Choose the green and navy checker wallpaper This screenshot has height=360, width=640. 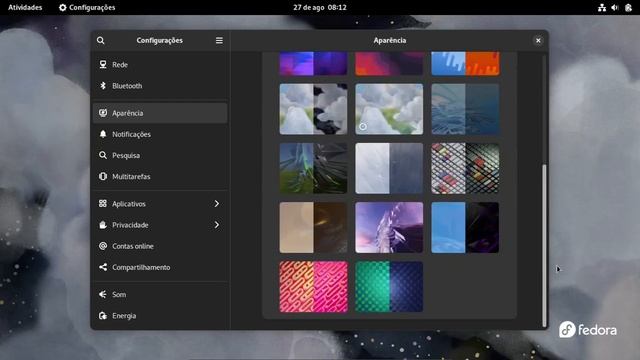389,287
